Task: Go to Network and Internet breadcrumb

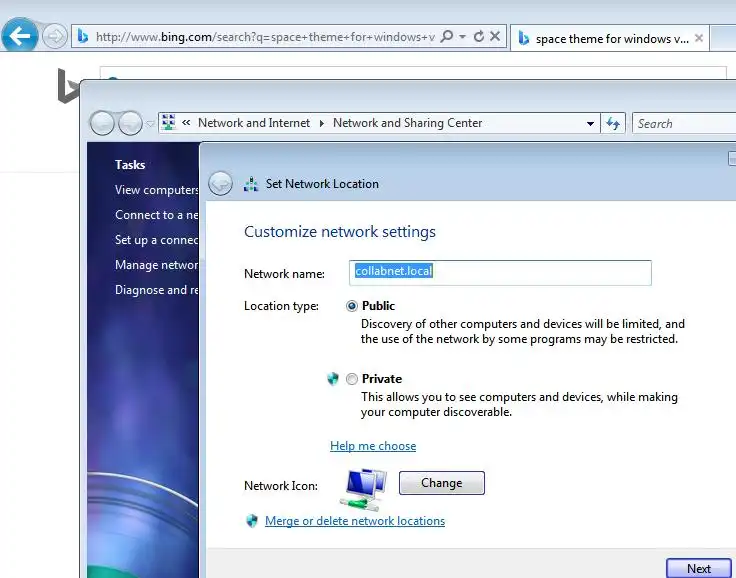Action: pos(253,123)
